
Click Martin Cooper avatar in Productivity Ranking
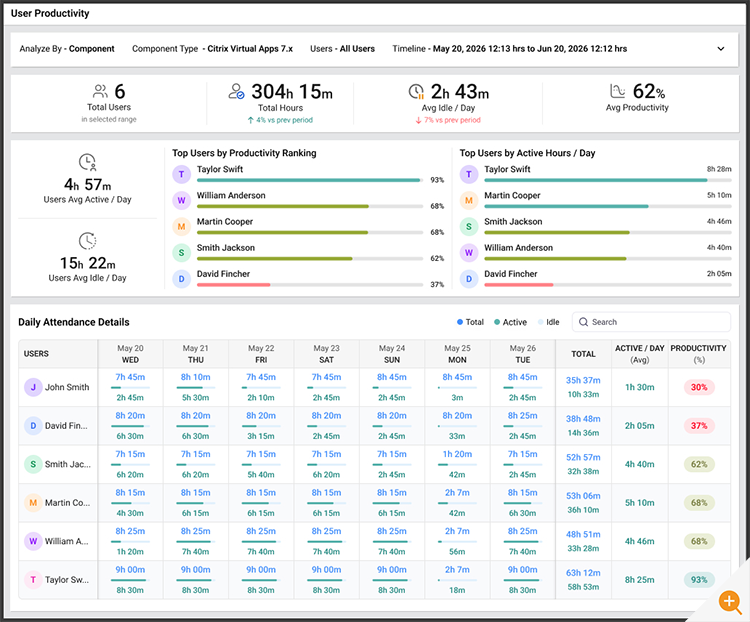click(181, 226)
